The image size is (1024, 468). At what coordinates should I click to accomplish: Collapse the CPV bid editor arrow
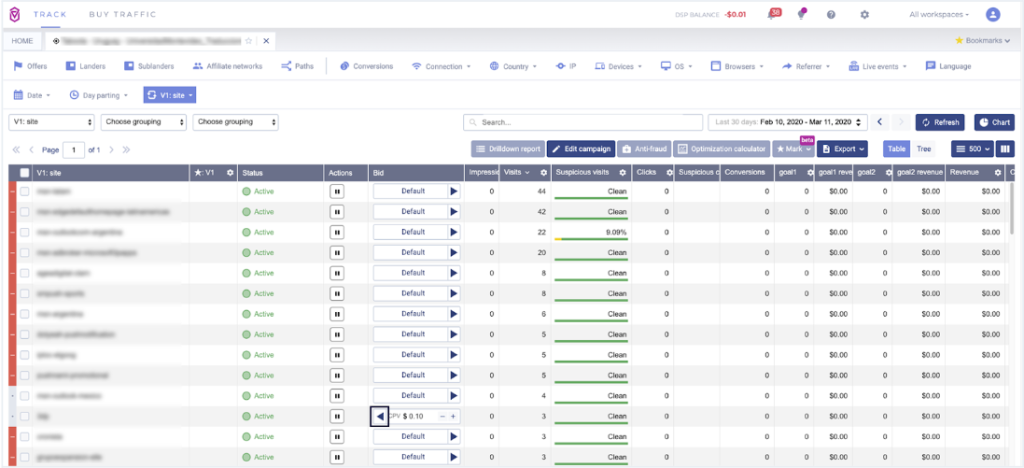pyautogui.click(x=379, y=416)
